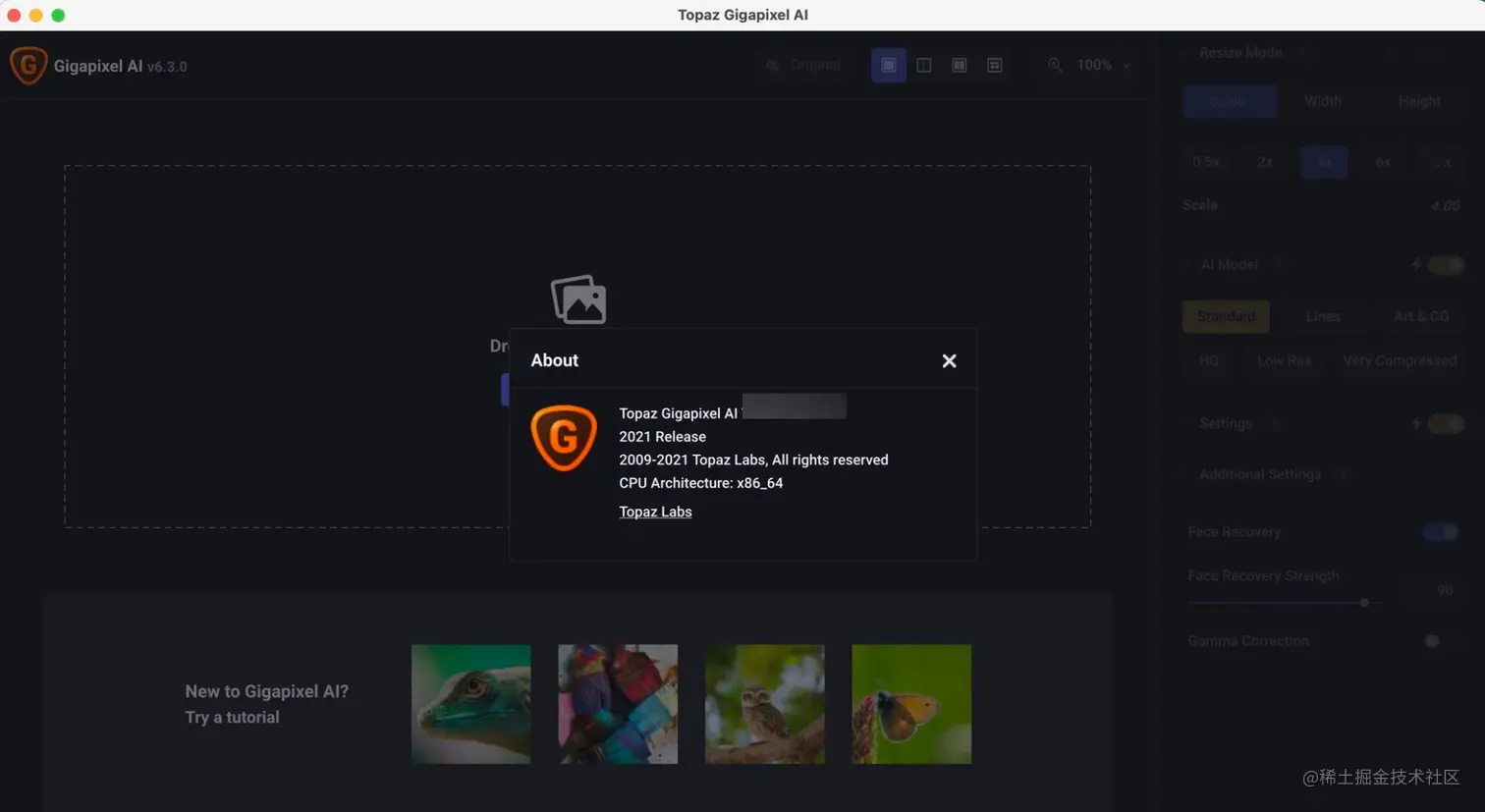This screenshot has width=1485, height=812.
Task: Select the split view layout icon
Action: pyautogui.click(x=924, y=65)
